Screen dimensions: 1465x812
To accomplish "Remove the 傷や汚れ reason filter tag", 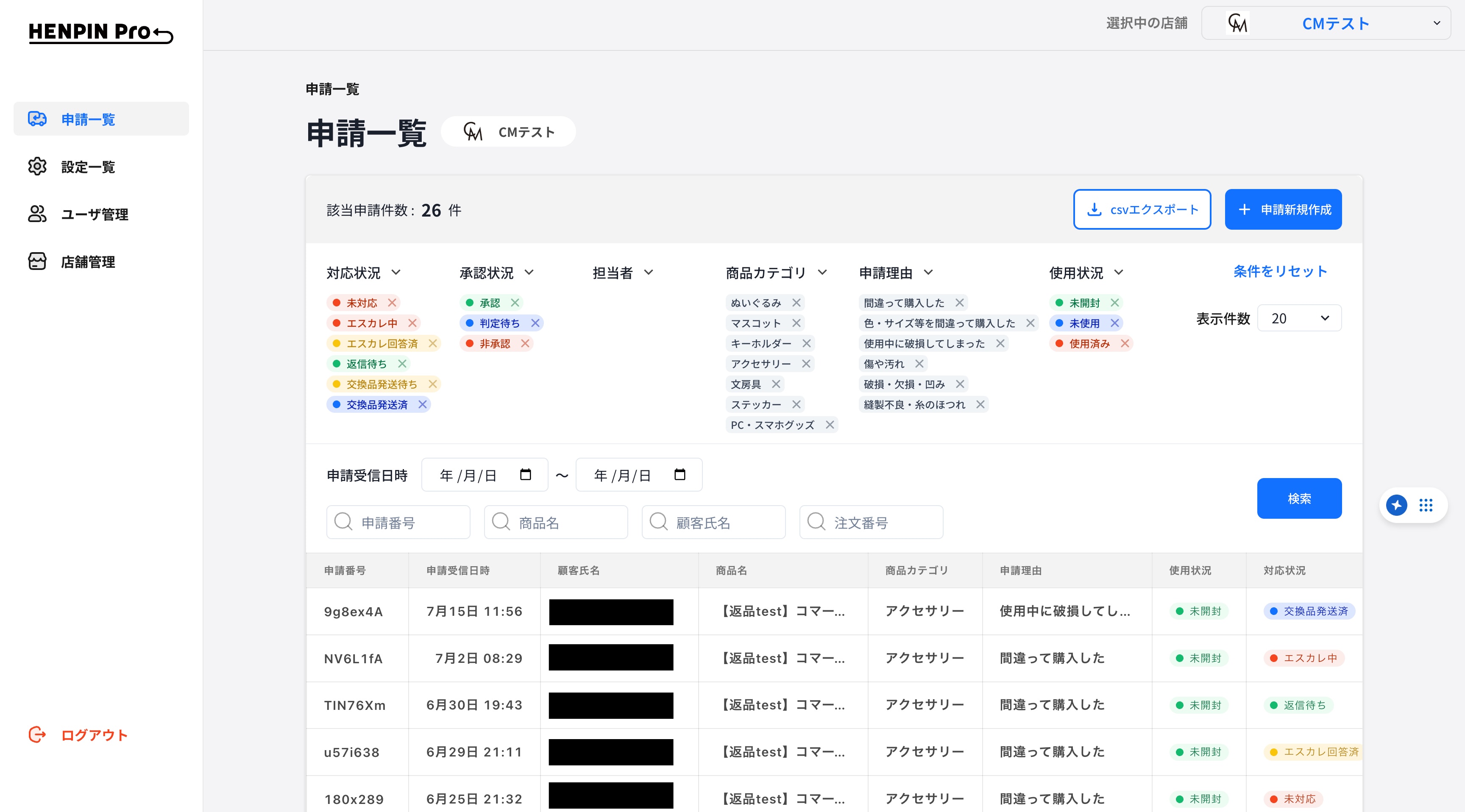I will tap(919, 364).
